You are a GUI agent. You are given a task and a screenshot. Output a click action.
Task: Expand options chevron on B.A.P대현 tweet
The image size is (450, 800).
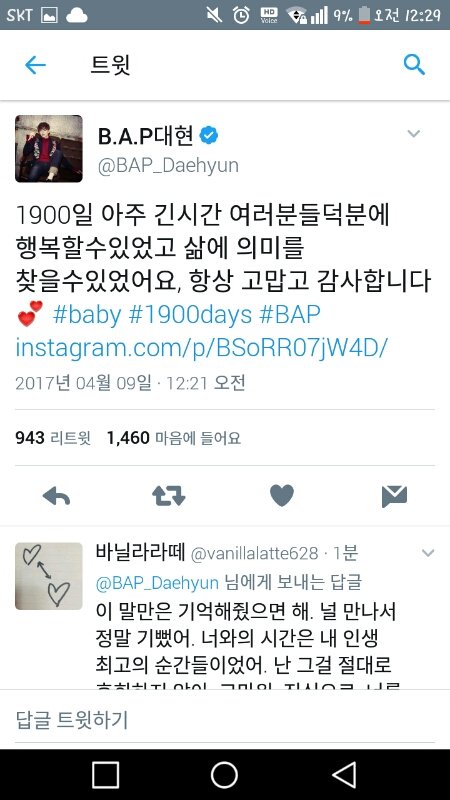[x=413, y=134]
